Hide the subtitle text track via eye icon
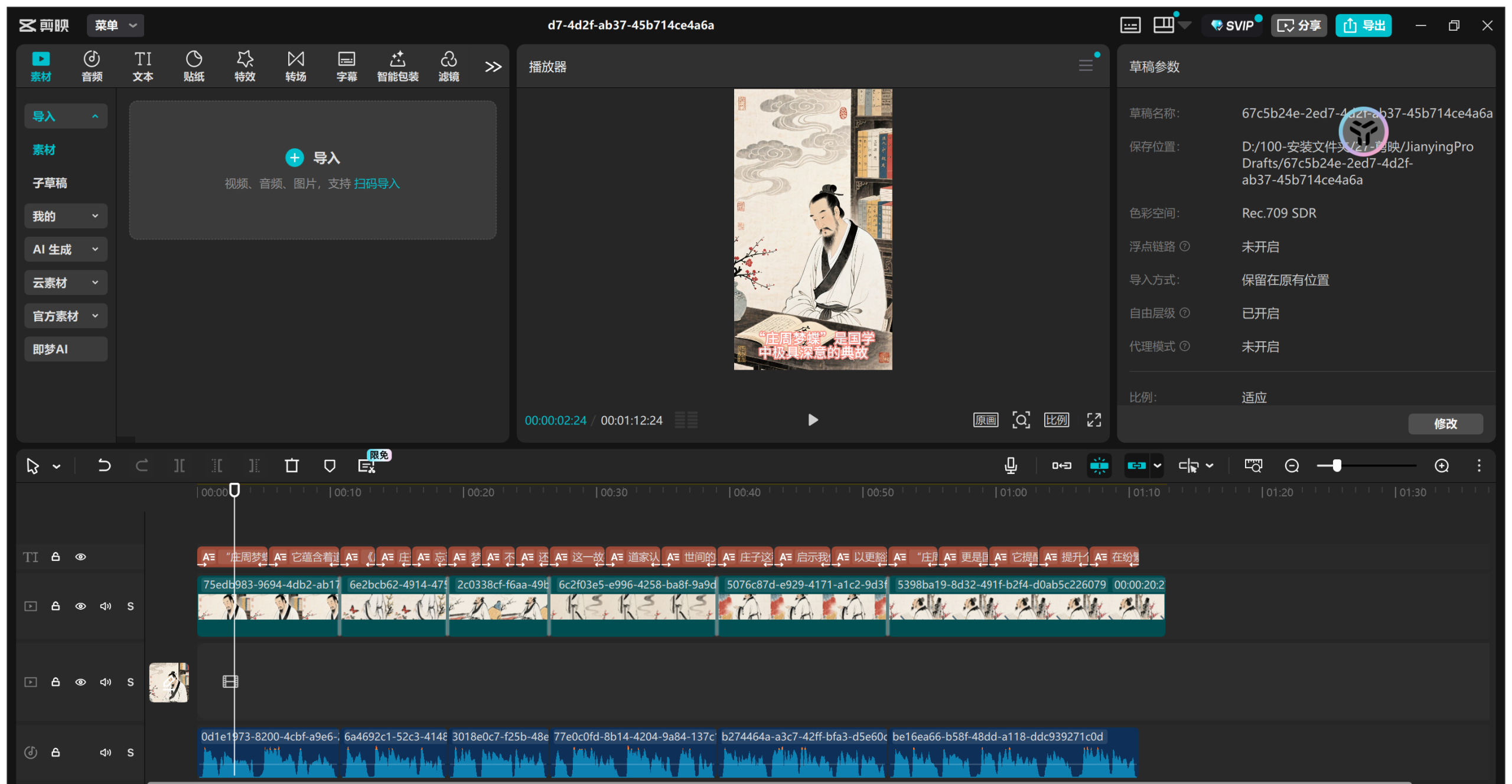This screenshot has height=784, width=1512. (81, 557)
